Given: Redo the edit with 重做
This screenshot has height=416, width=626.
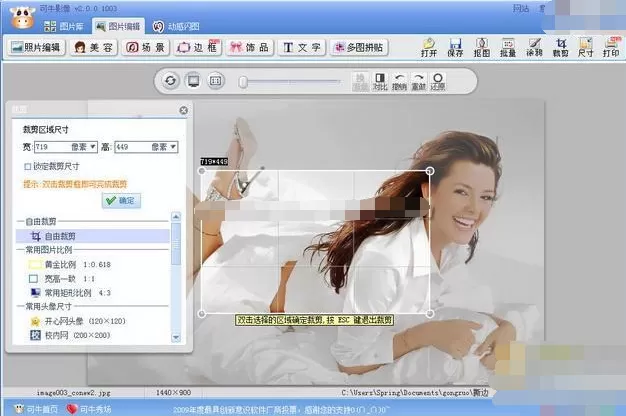Looking at the screenshot, I should click(418, 81).
